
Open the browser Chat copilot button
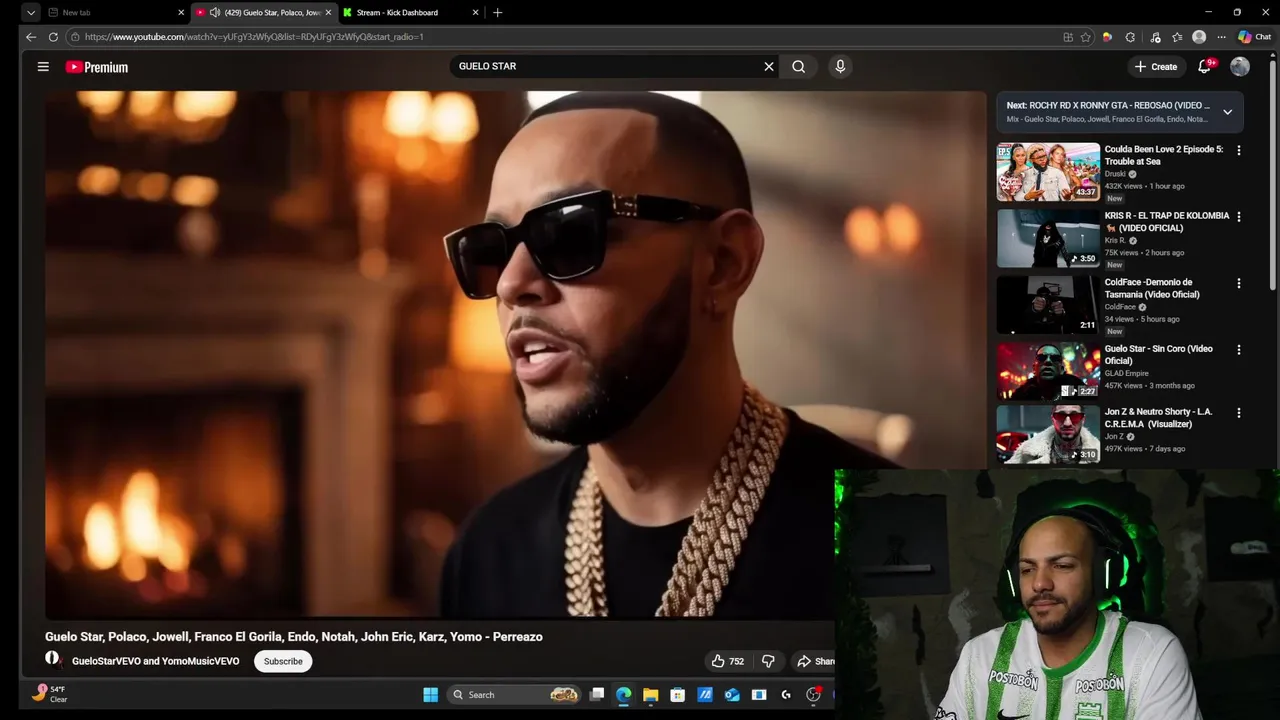(x=1255, y=37)
